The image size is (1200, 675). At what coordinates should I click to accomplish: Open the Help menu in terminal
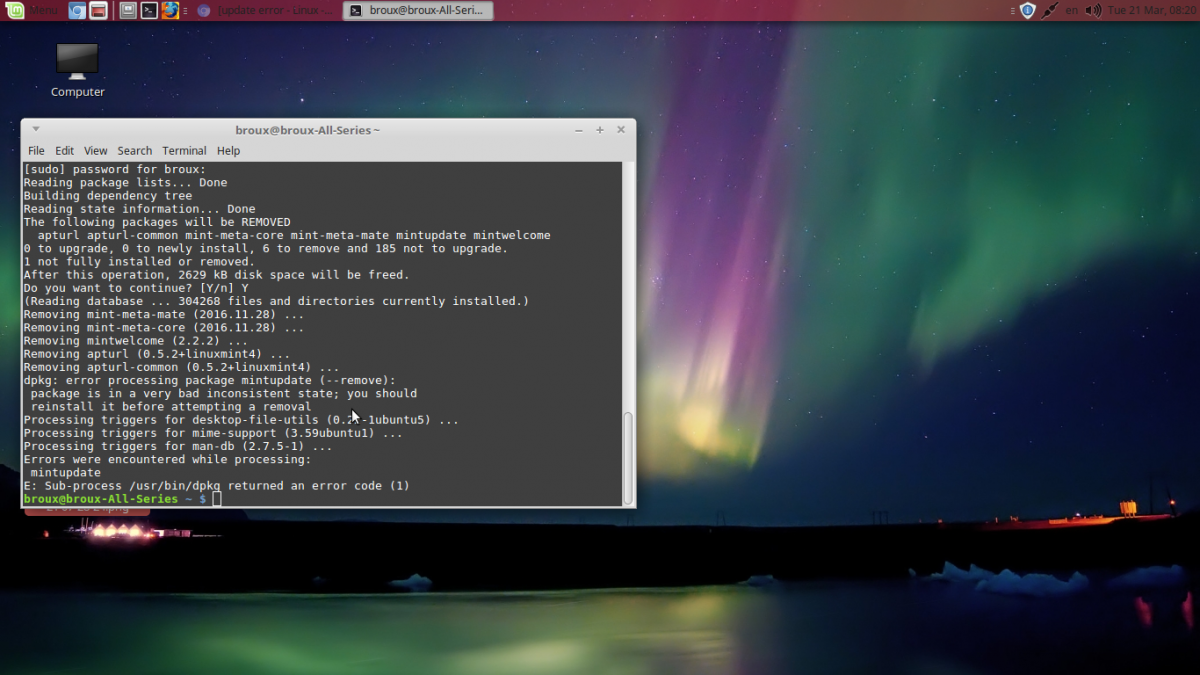click(x=229, y=151)
